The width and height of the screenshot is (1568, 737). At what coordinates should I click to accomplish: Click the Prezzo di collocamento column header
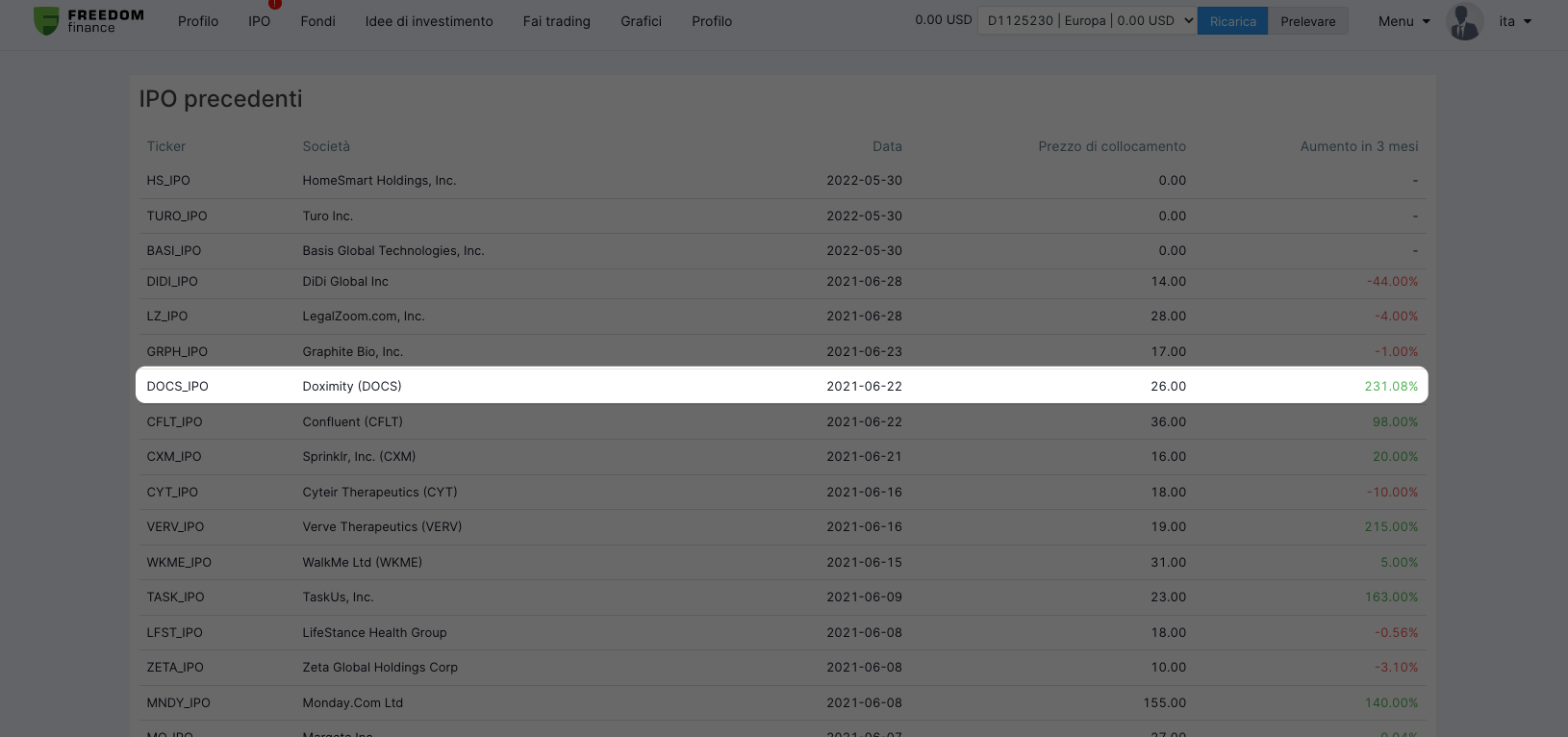point(1112,146)
